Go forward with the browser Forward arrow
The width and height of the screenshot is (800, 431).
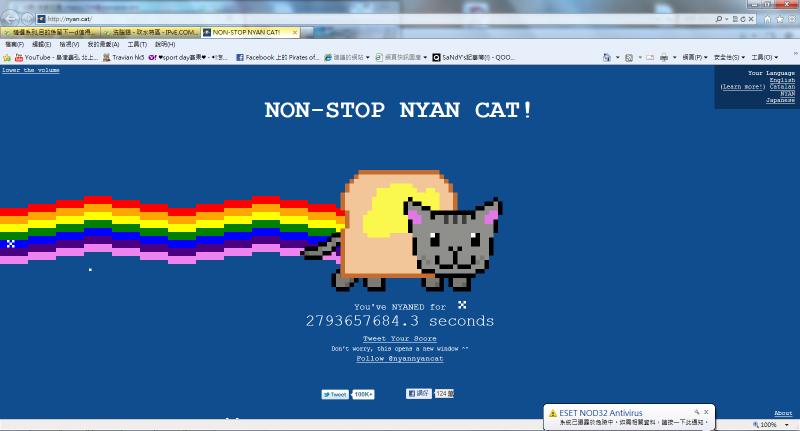coord(27,18)
